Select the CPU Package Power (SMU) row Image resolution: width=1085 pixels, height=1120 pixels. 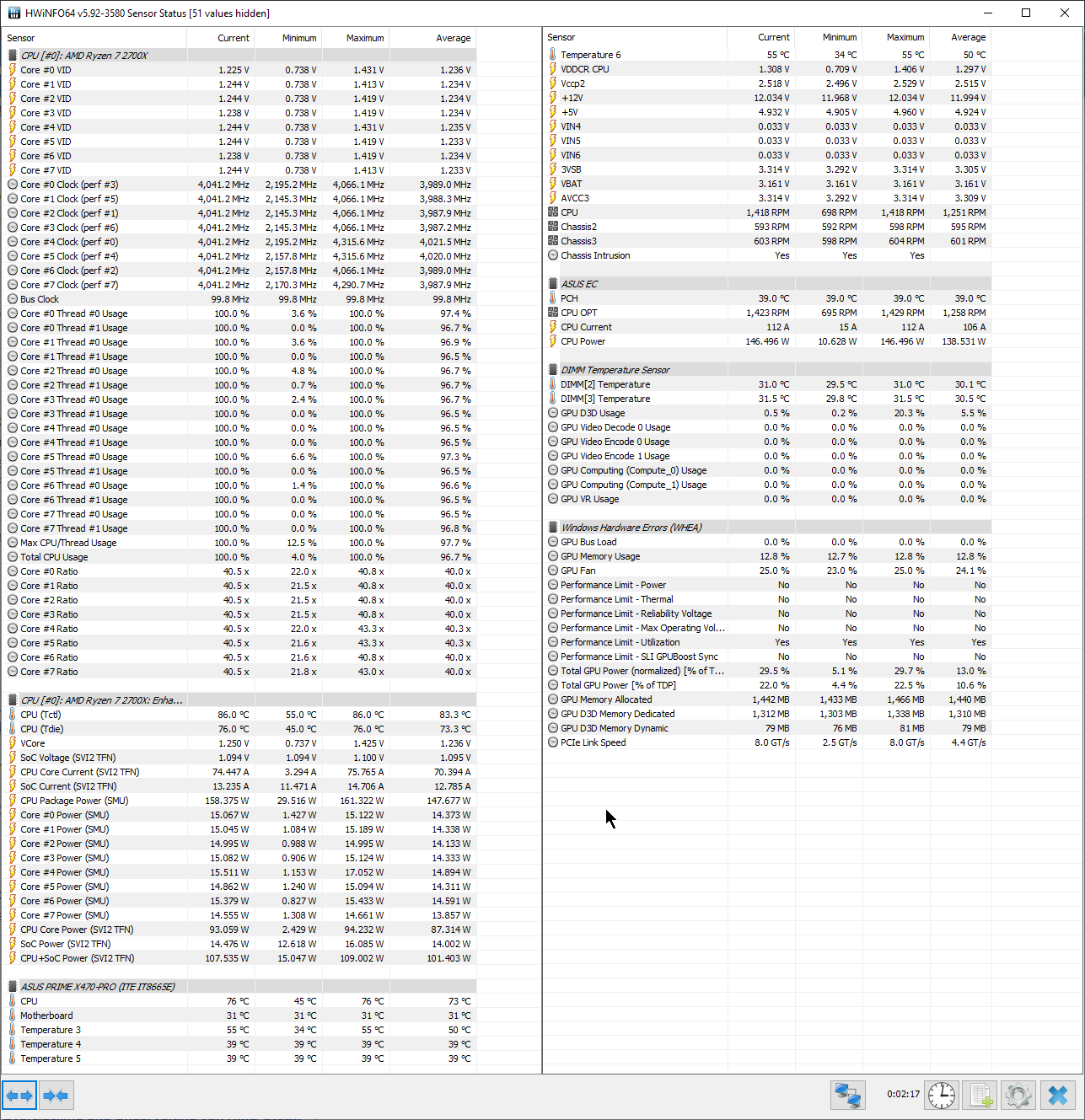239,801
